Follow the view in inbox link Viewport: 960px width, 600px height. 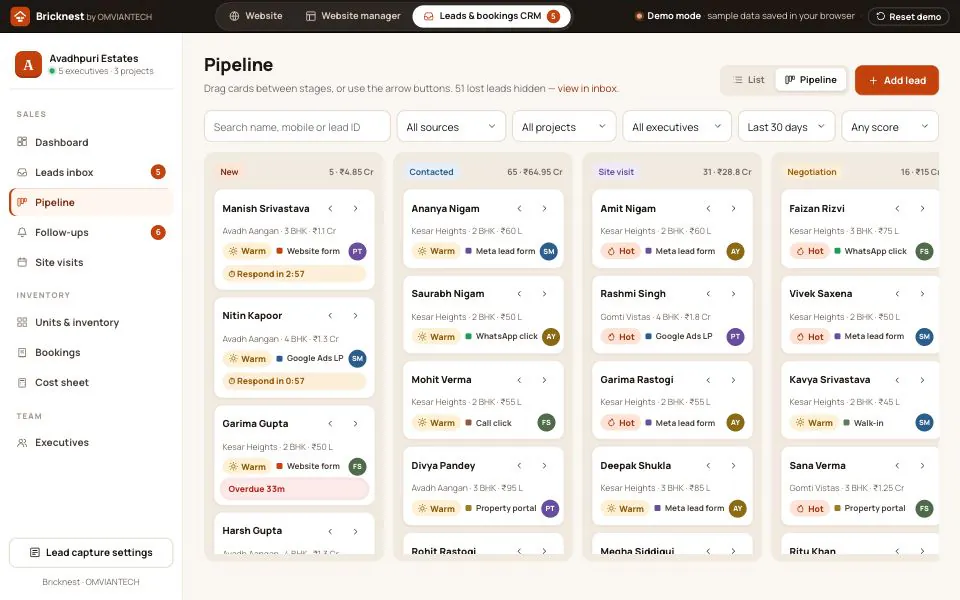pyautogui.click(x=587, y=88)
